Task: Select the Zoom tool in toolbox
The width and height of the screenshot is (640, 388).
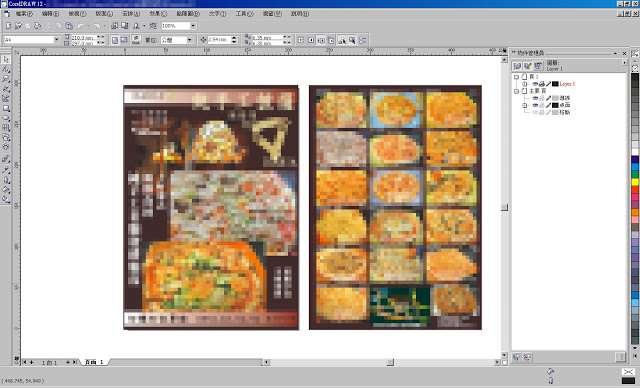Action: pyautogui.click(x=6, y=79)
